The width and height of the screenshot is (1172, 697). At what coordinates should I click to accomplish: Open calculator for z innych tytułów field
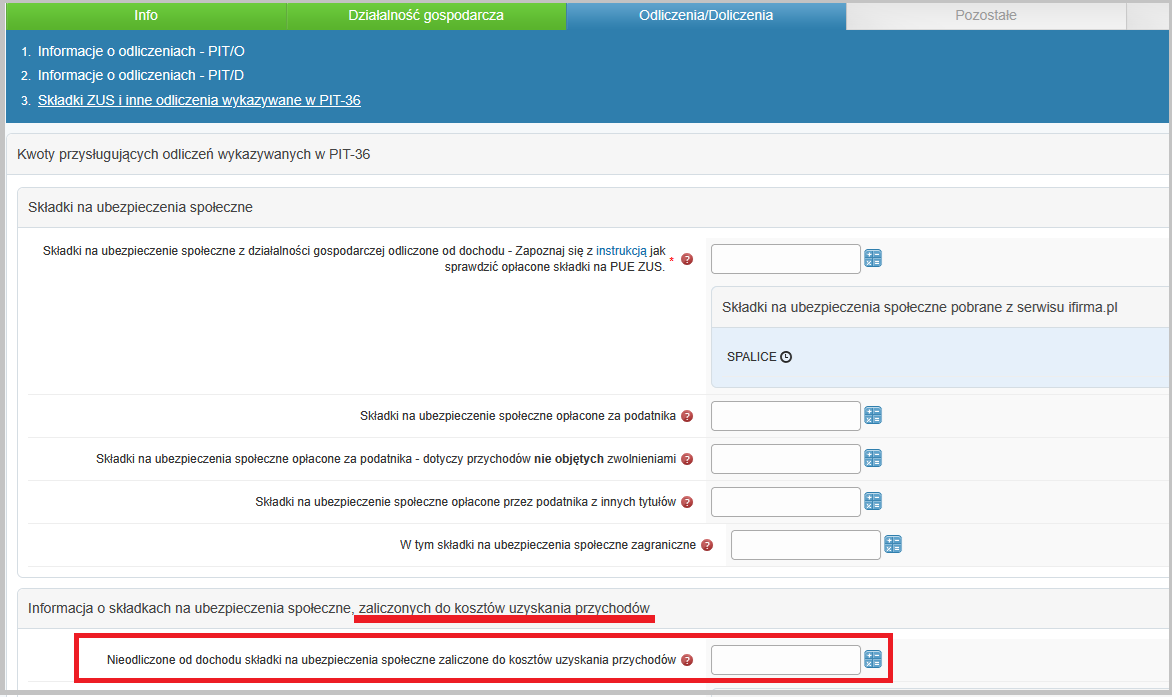(x=873, y=502)
